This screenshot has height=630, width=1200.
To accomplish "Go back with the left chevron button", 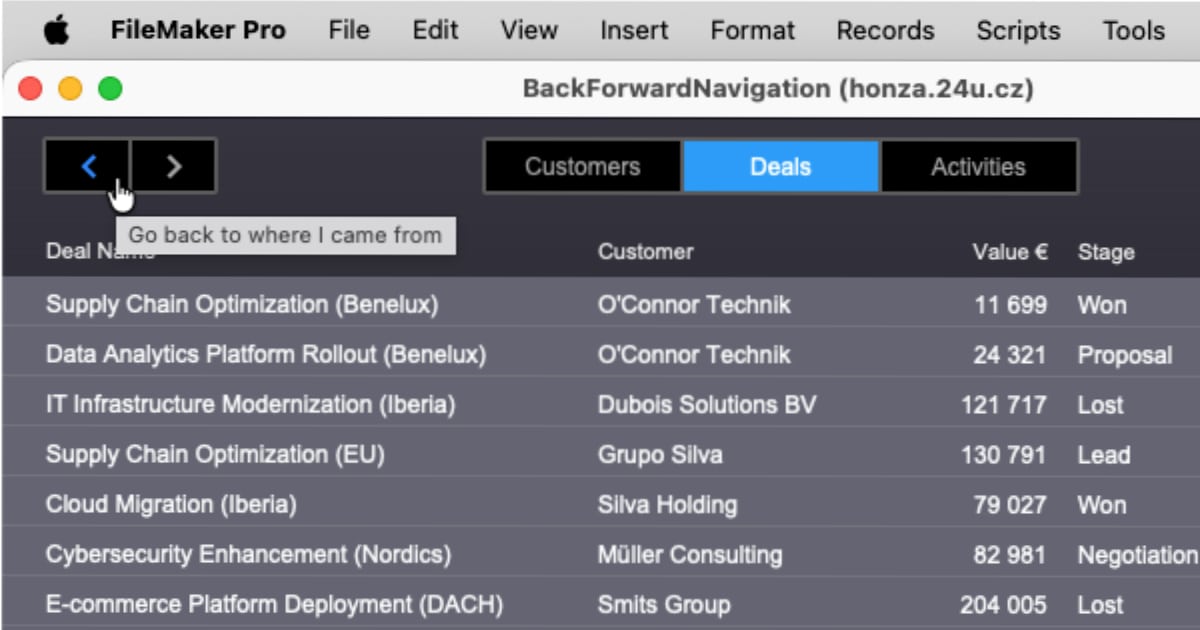I will pos(87,166).
